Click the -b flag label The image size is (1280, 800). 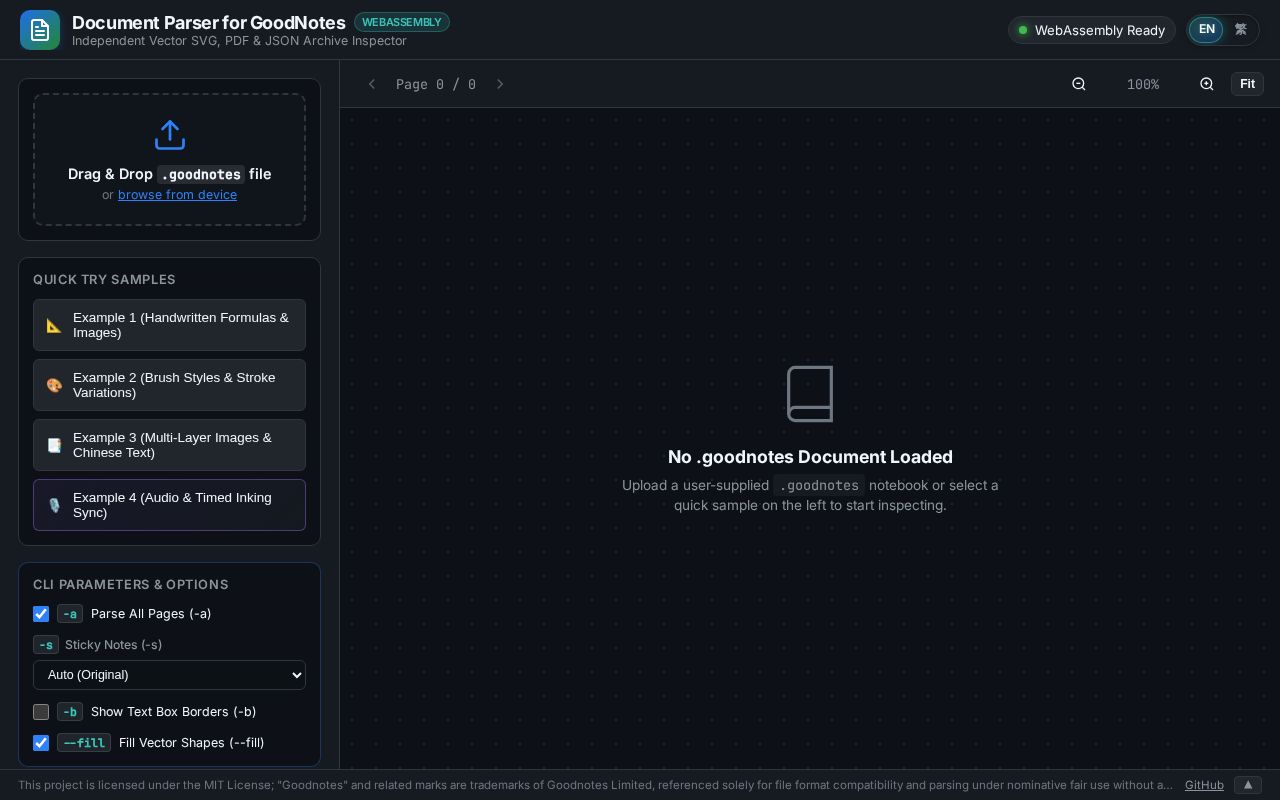[70, 712]
